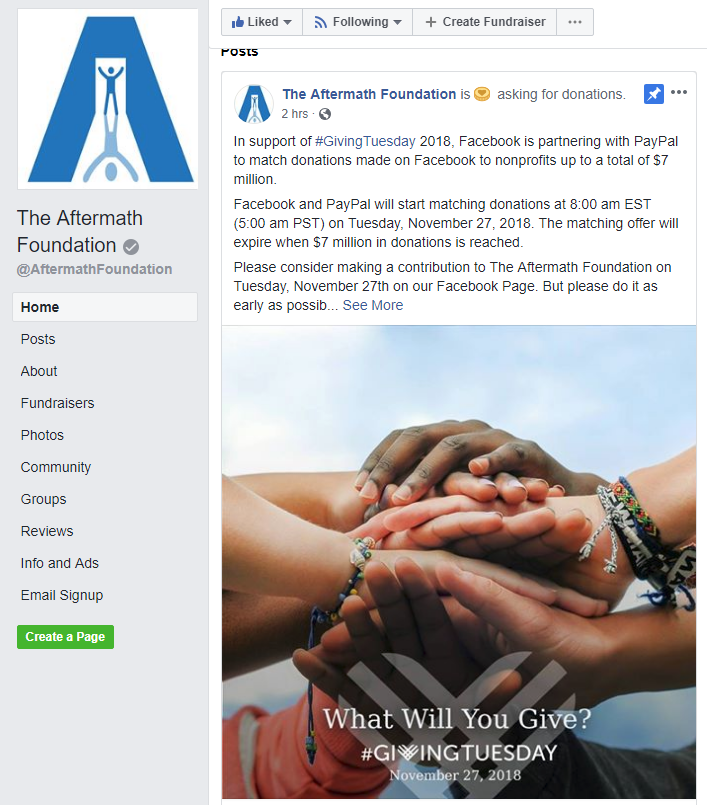Viewport: 707px width, 805px height.
Task: Click the green Create a Page button
Action: 65,637
